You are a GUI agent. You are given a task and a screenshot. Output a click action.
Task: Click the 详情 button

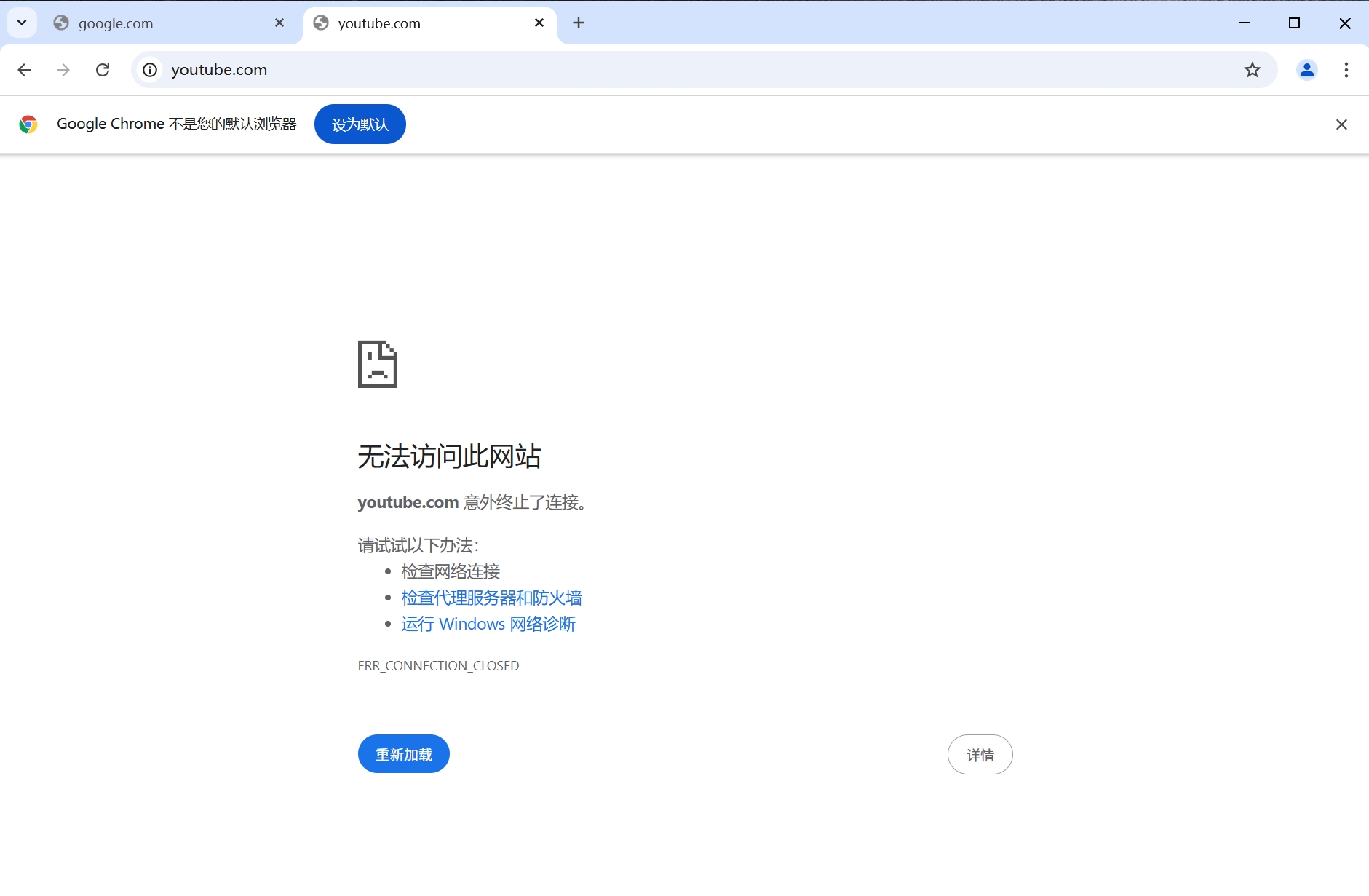(x=980, y=755)
